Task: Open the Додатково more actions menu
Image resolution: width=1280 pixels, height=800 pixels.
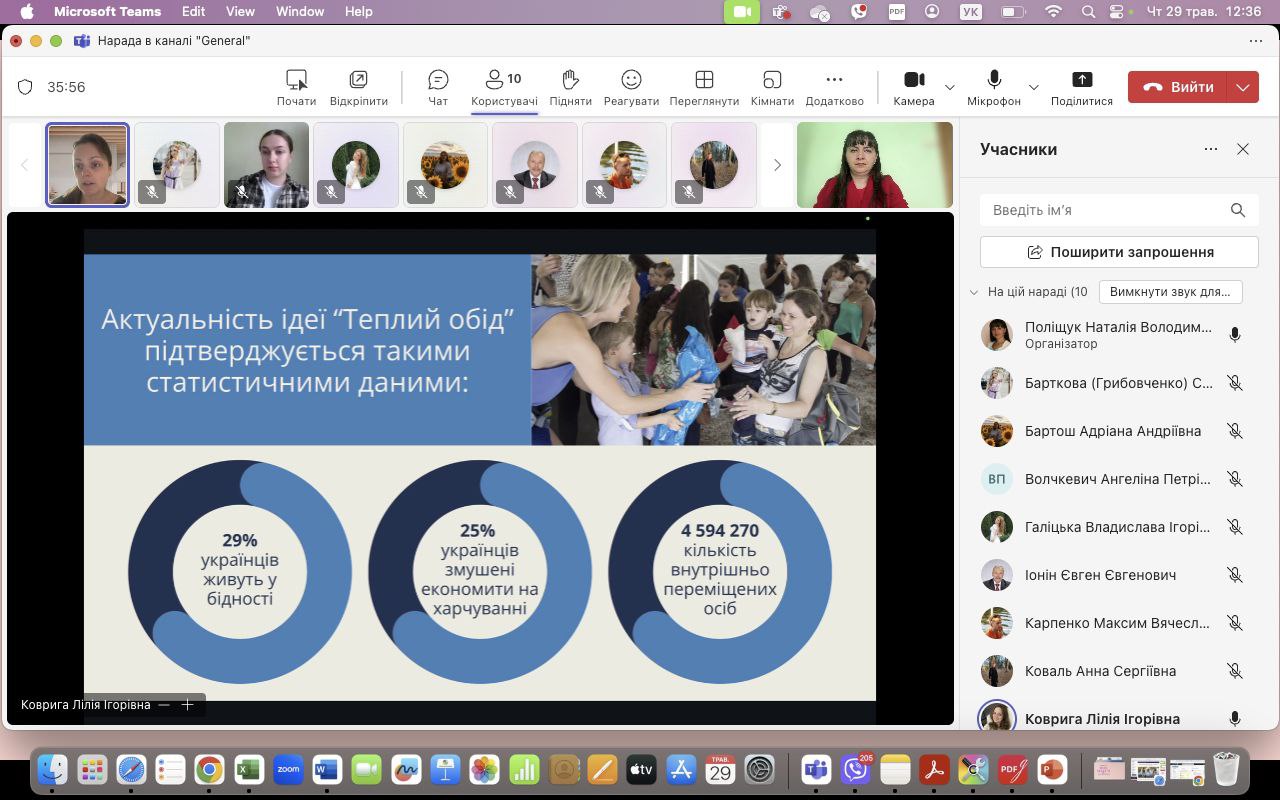Action: pos(834,87)
